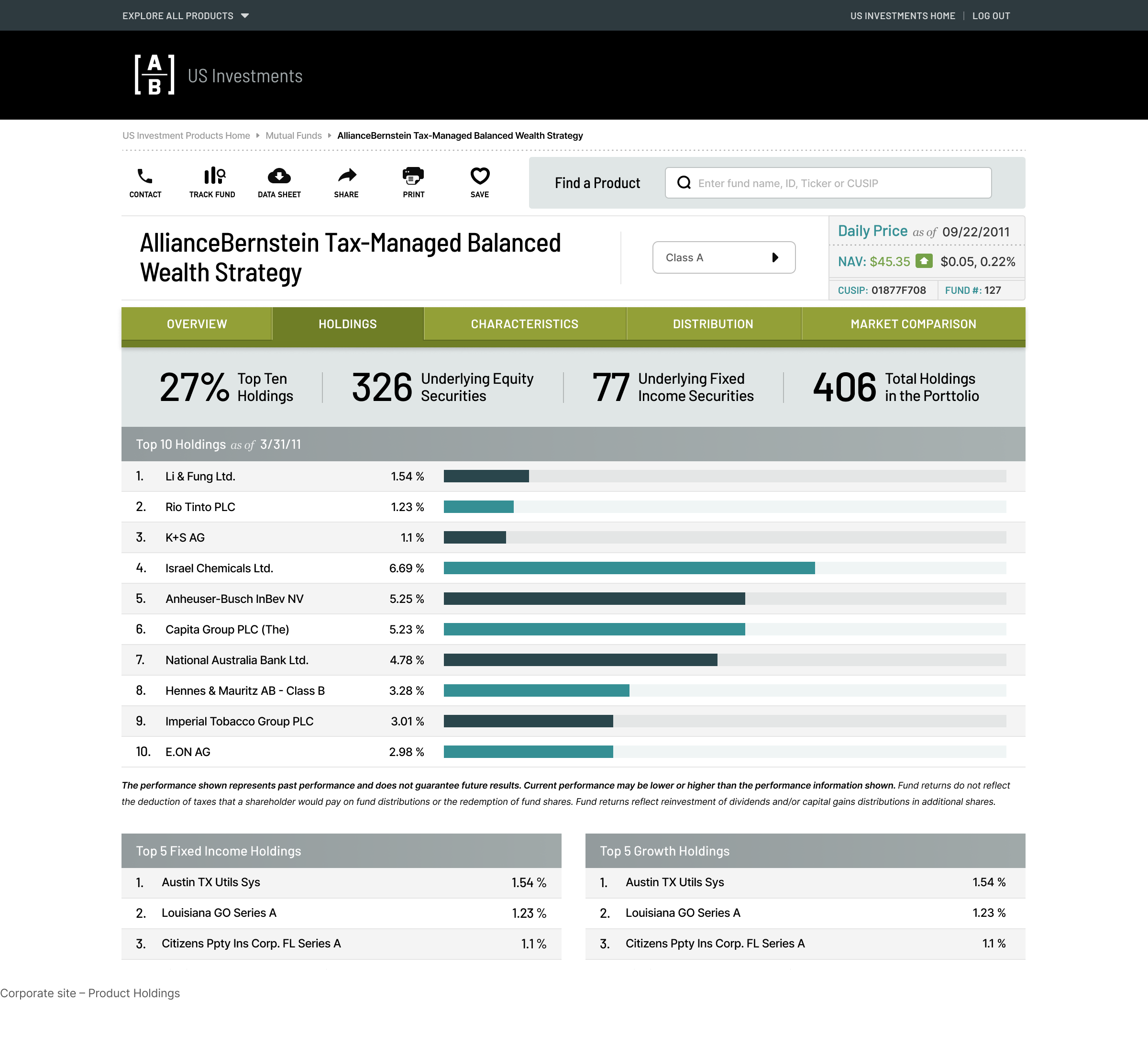The width and height of the screenshot is (1148, 1046).
Task: Click the Top 5 Growth Holdings header
Action: pyautogui.click(x=805, y=851)
